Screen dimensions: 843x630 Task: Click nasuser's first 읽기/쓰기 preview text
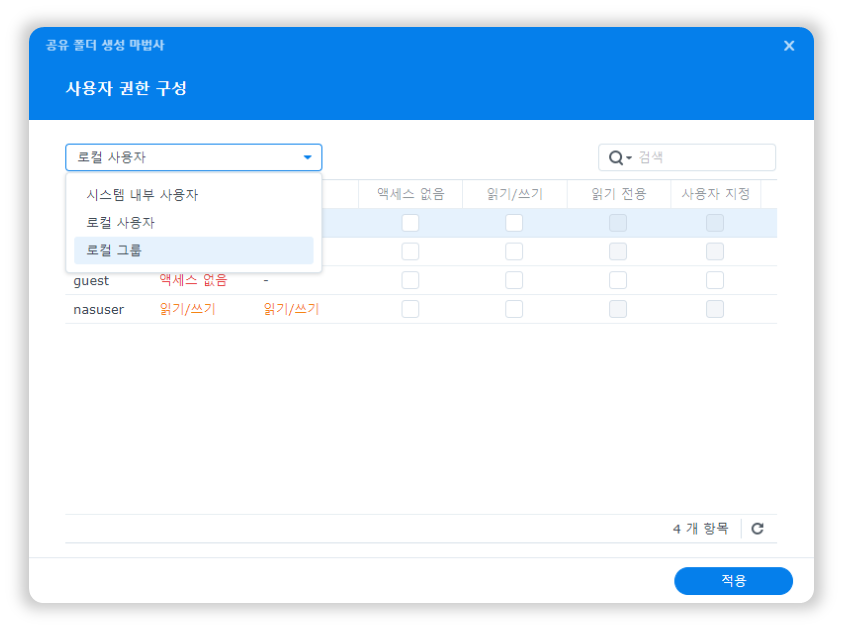tap(188, 309)
